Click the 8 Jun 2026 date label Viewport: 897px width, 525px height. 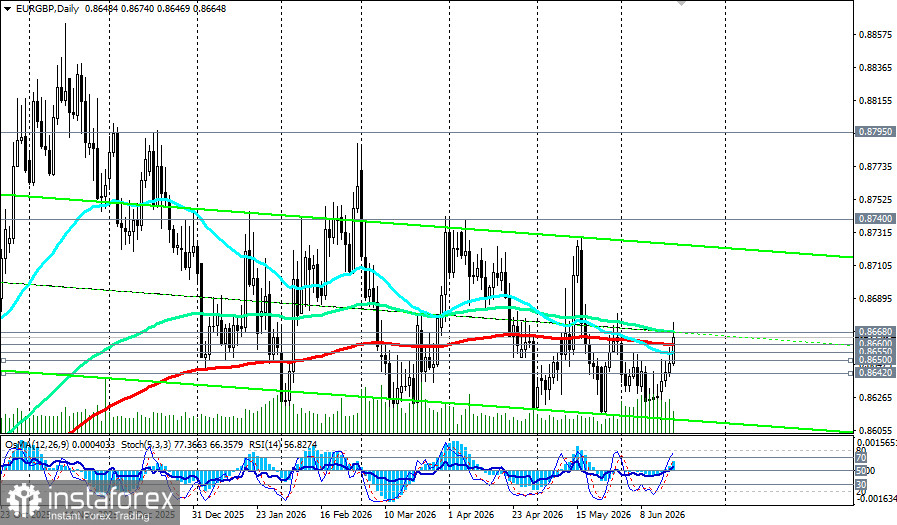[662, 515]
